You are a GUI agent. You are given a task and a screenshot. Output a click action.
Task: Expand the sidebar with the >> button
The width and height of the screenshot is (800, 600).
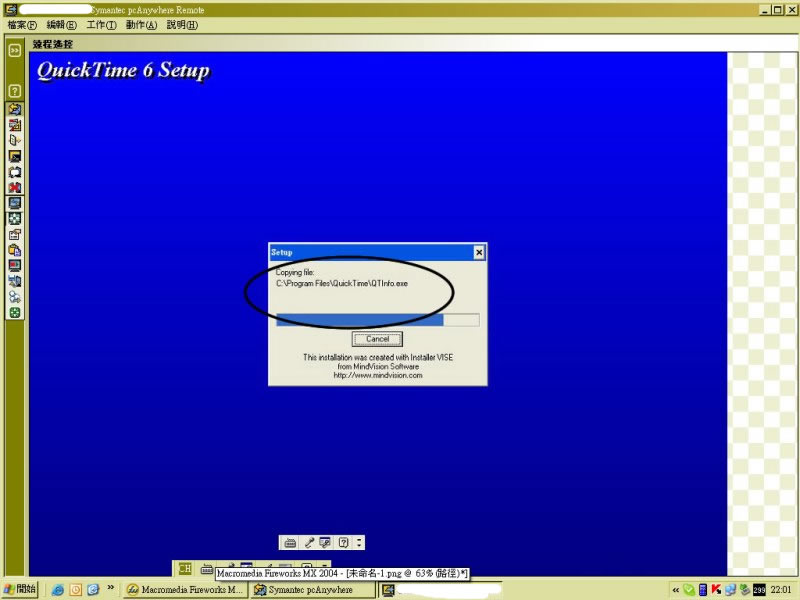(15, 50)
